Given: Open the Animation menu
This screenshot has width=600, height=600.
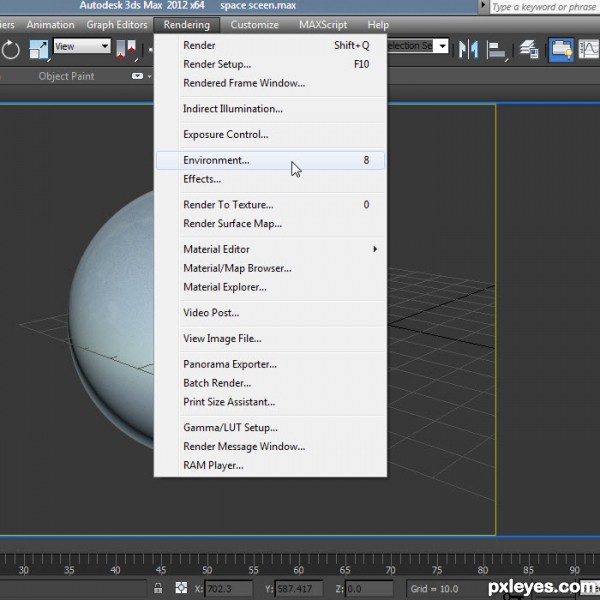Looking at the screenshot, I should (51, 25).
